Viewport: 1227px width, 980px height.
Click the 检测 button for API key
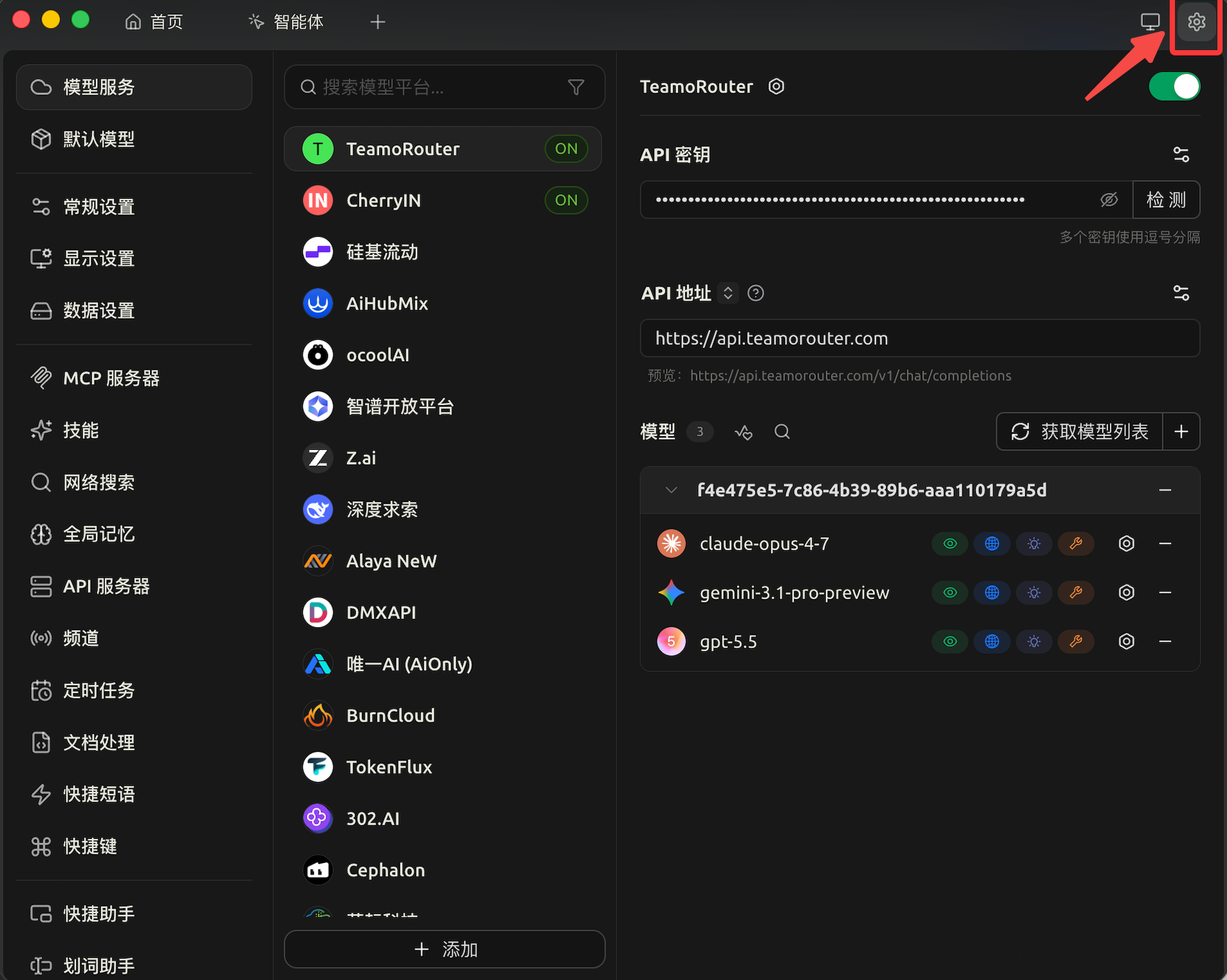pyautogui.click(x=1166, y=199)
